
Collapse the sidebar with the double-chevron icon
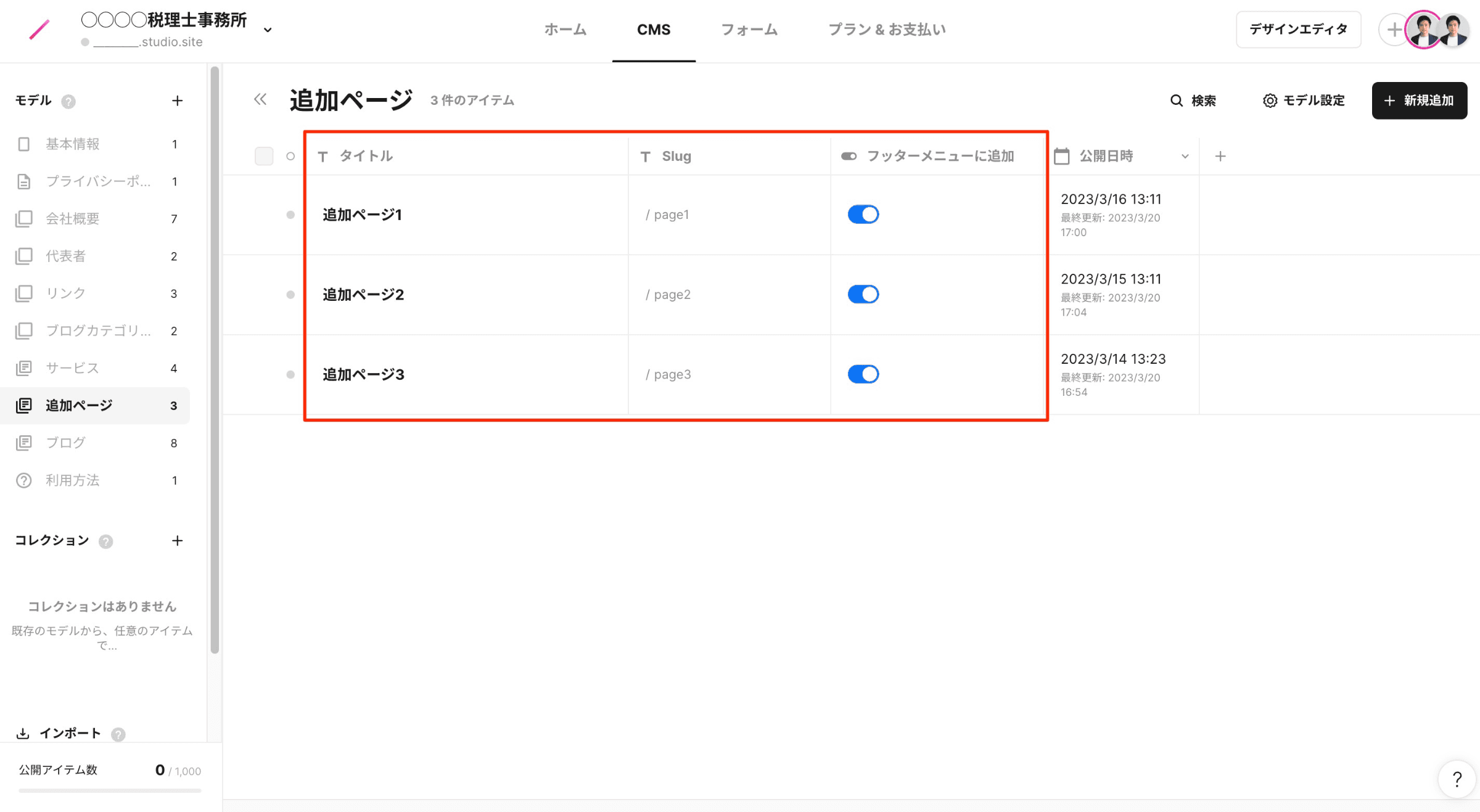tap(260, 100)
